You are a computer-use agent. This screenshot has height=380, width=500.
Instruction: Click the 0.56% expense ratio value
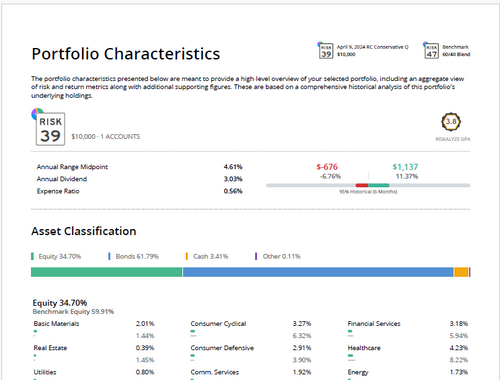click(233, 191)
